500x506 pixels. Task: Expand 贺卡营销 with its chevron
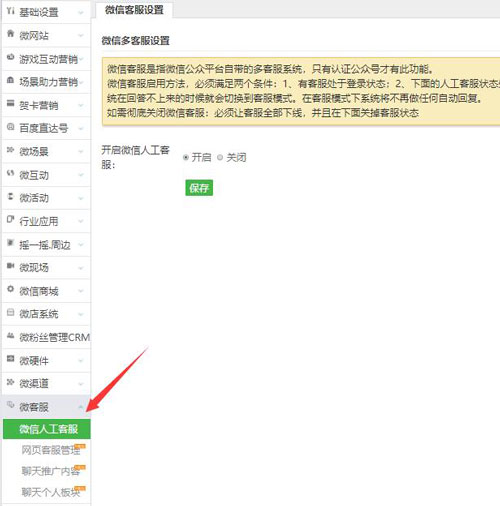click(x=81, y=105)
